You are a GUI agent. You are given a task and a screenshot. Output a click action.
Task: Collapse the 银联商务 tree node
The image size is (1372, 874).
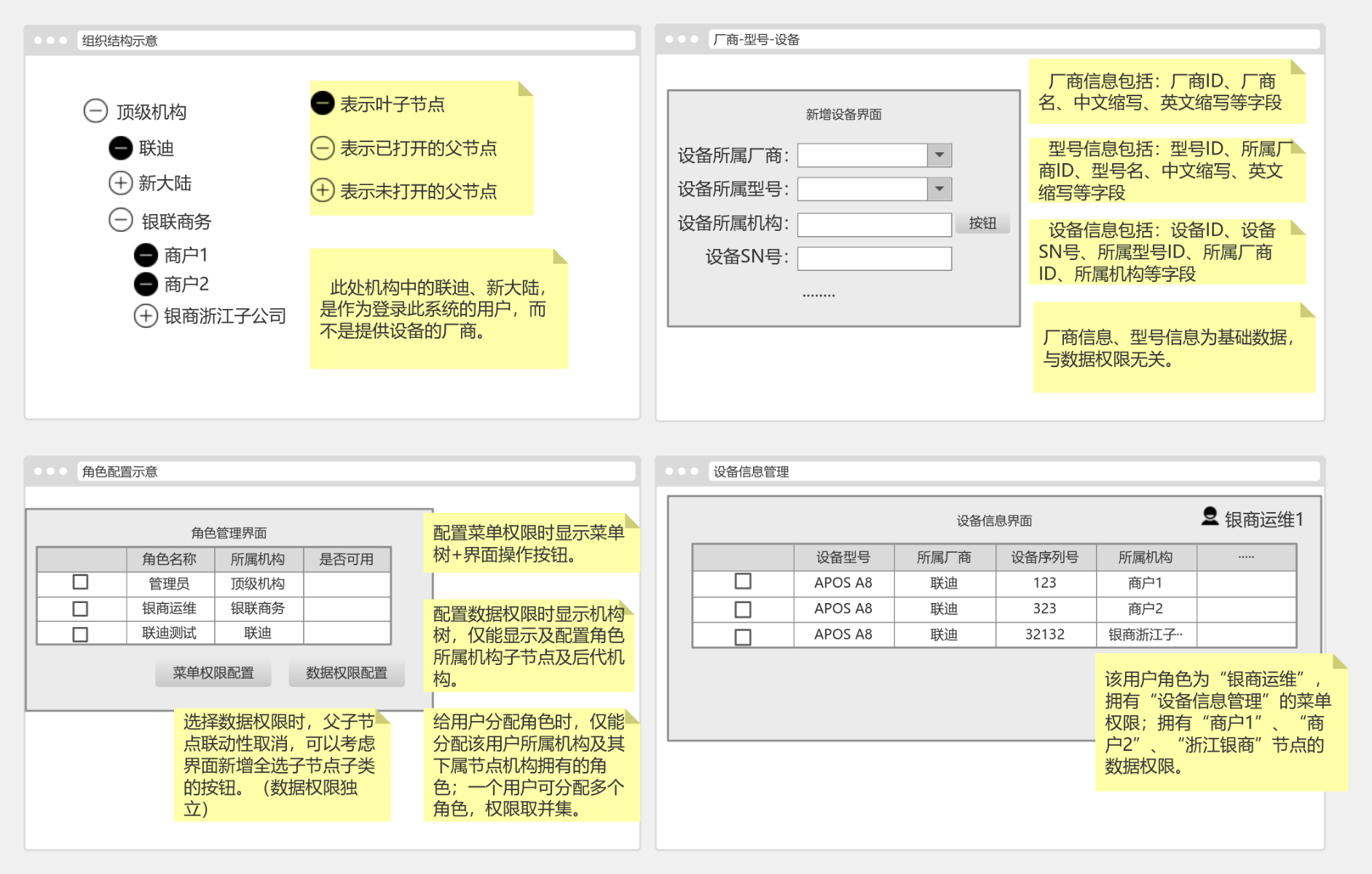[x=120, y=221]
